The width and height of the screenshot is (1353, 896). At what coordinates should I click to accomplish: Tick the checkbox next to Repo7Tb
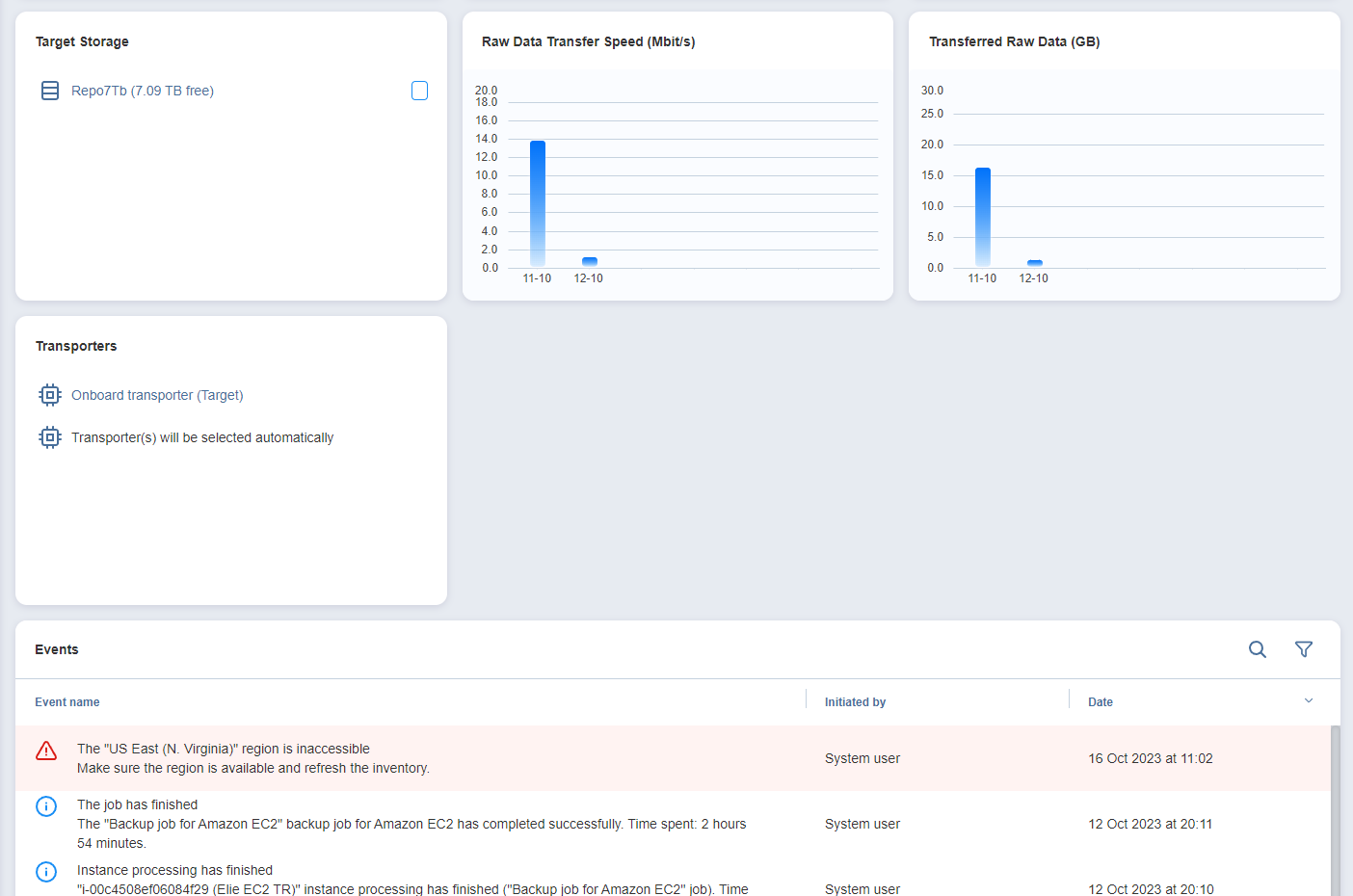pos(419,91)
